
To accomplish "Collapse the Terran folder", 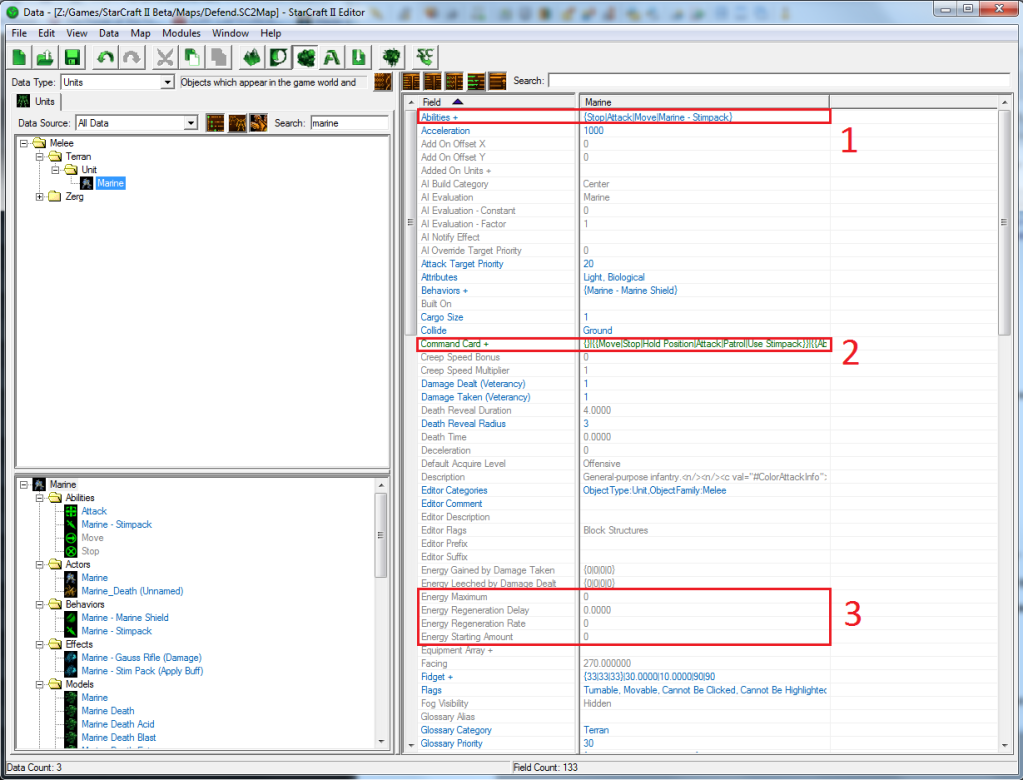I will click(x=40, y=157).
